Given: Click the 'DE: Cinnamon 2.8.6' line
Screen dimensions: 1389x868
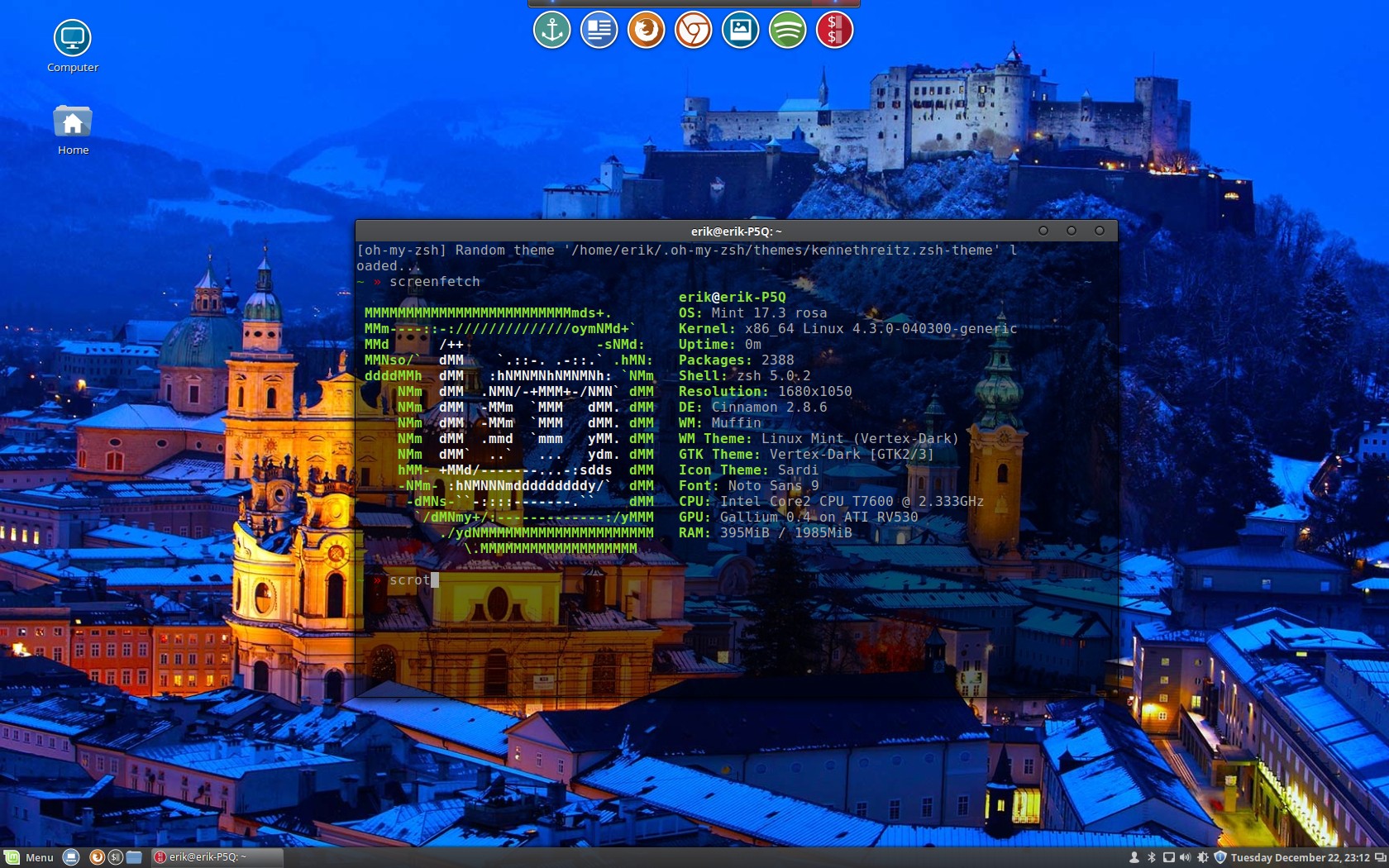Looking at the screenshot, I should (753, 408).
